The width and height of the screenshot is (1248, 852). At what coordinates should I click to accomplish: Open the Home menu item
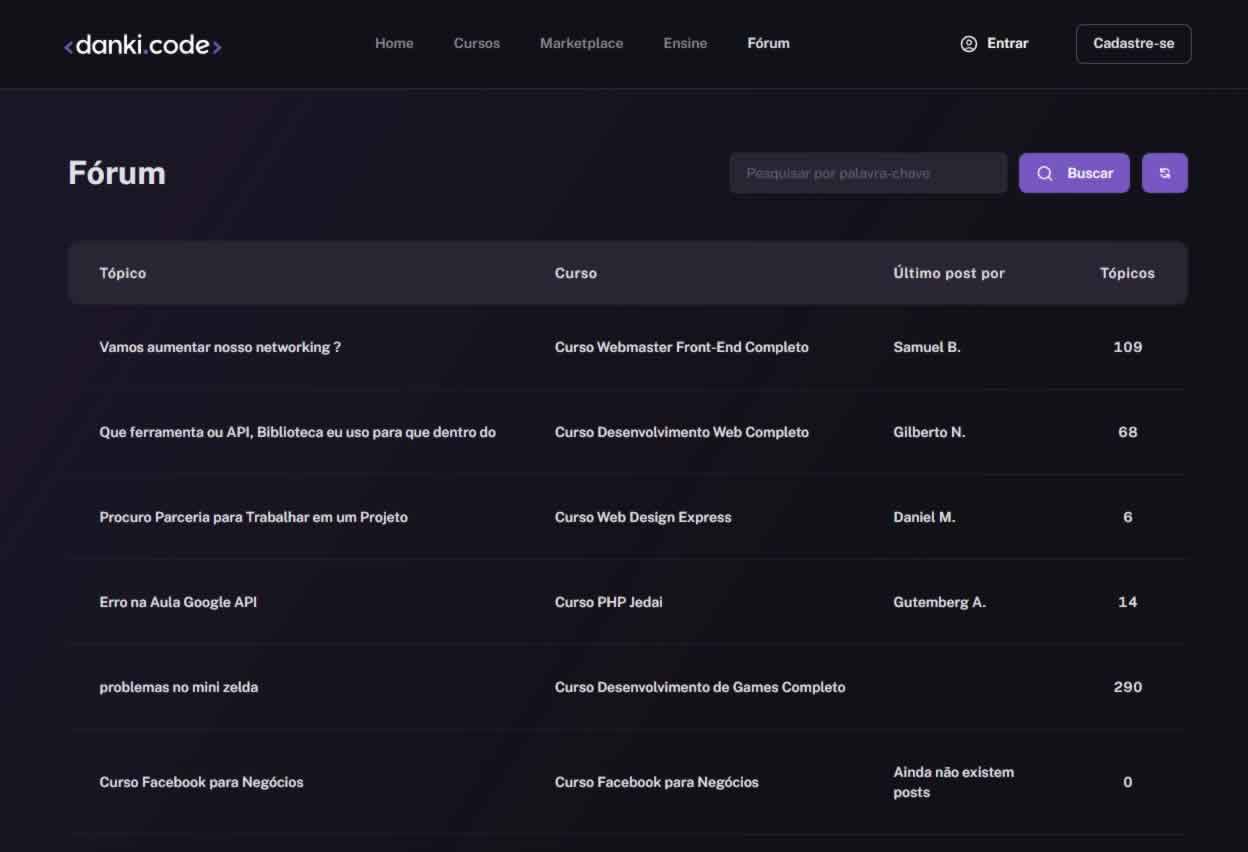394,44
